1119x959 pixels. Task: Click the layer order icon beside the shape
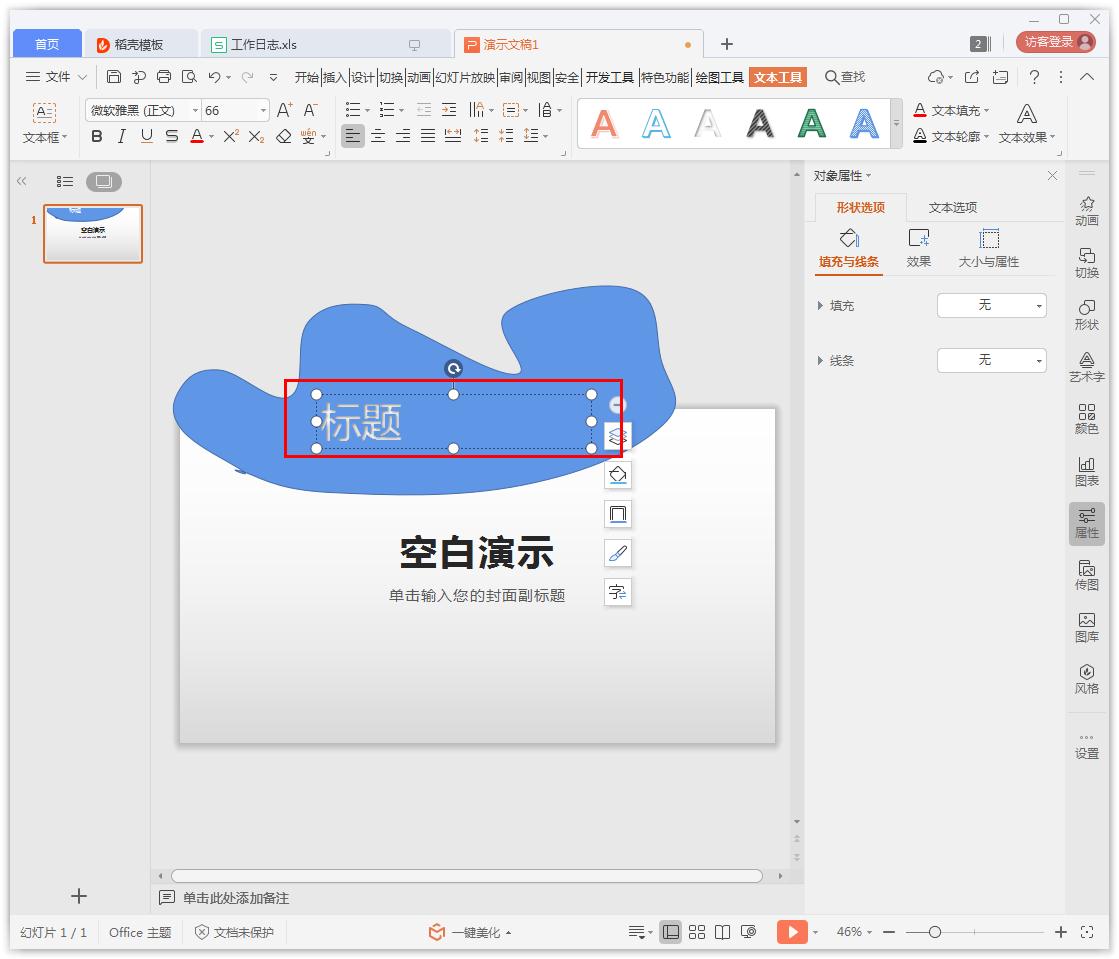pyautogui.click(x=618, y=435)
